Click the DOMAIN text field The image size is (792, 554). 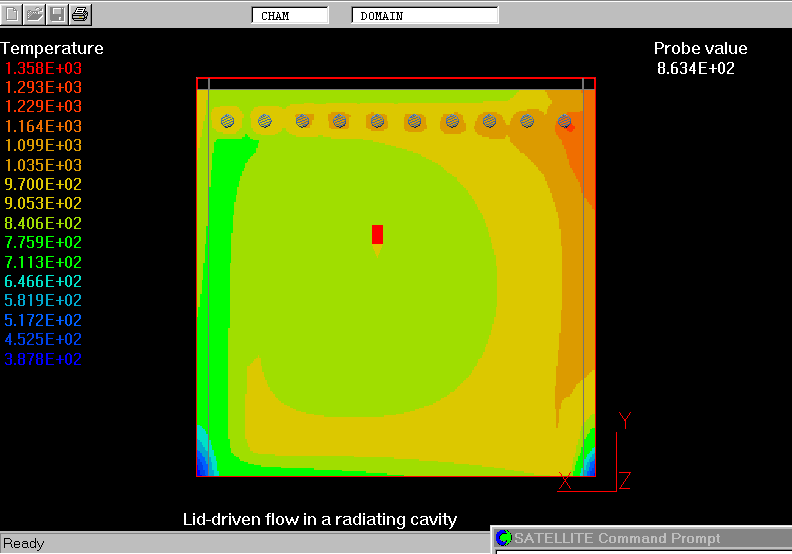pos(424,16)
